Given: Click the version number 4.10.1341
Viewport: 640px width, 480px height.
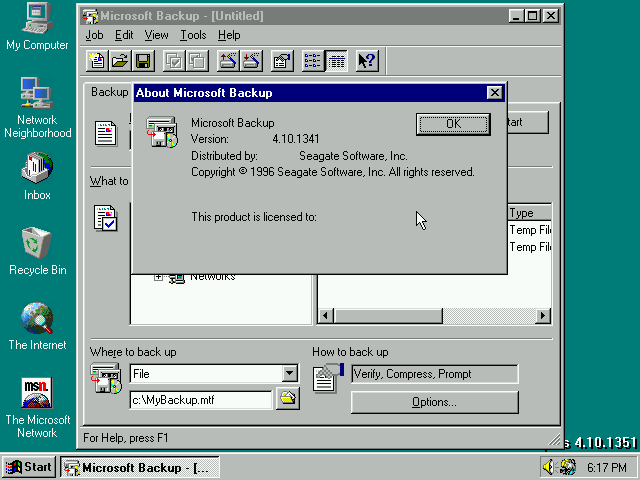Looking at the screenshot, I should click(296, 139).
